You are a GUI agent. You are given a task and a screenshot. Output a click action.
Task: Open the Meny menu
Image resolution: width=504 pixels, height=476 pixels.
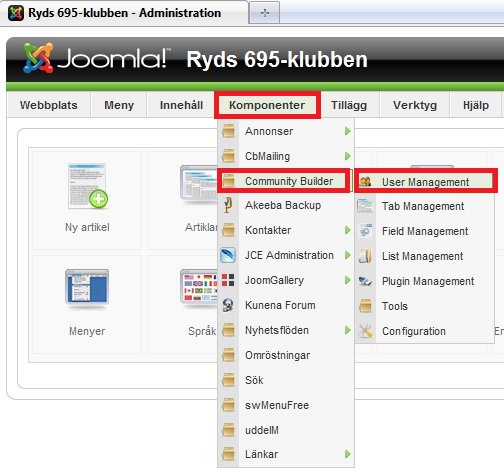pyautogui.click(x=119, y=105)
